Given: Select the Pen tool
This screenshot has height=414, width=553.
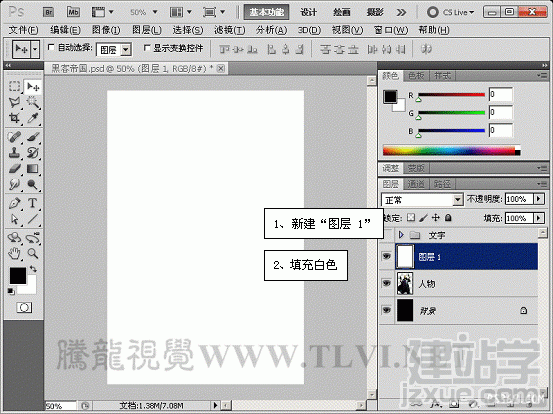Looking at the screenshot, I should coord(14,203).
